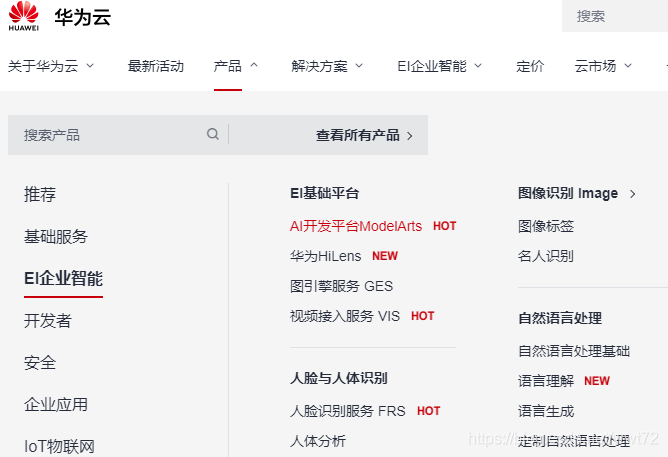The width and height of the screenshot is (668, 457).
Task: Expand the 云市场 dropdown menu
Action: pos(628,66)
